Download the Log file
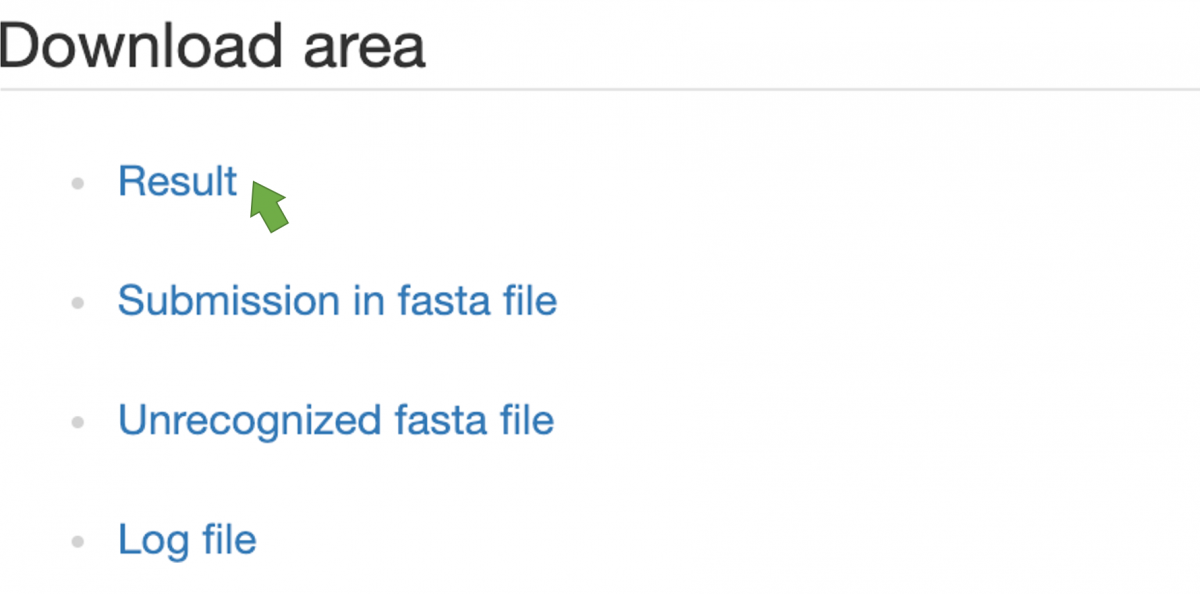 pos(187,540)
